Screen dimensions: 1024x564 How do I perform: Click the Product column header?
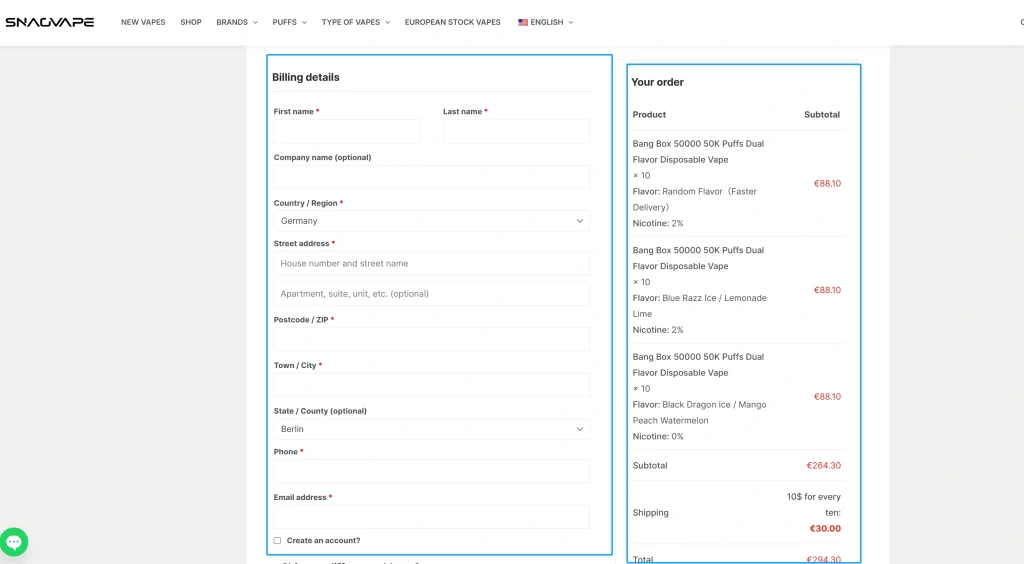pyautogui.click(x=649, y=114)
